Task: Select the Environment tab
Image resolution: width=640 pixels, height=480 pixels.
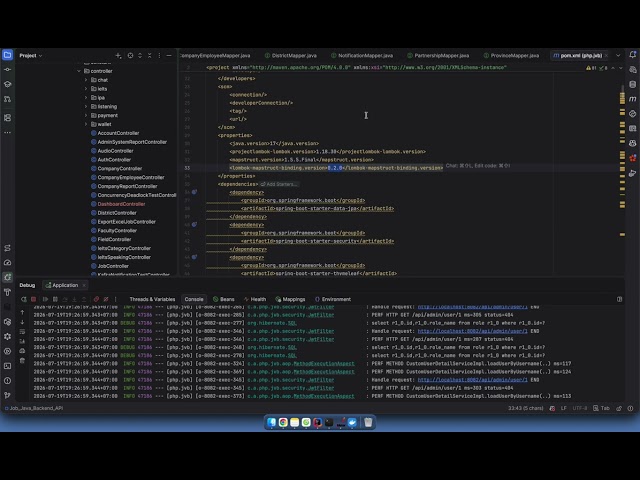Action: pos(333,299)
